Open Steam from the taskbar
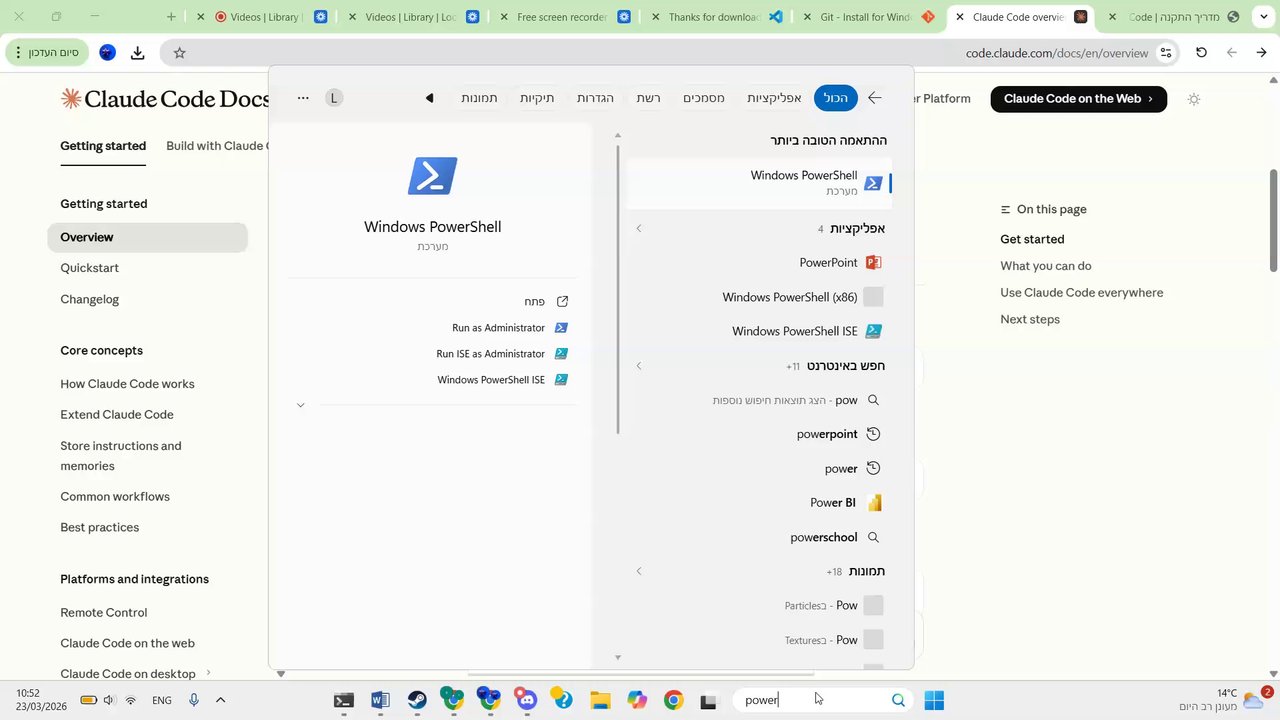 [417, 700]
